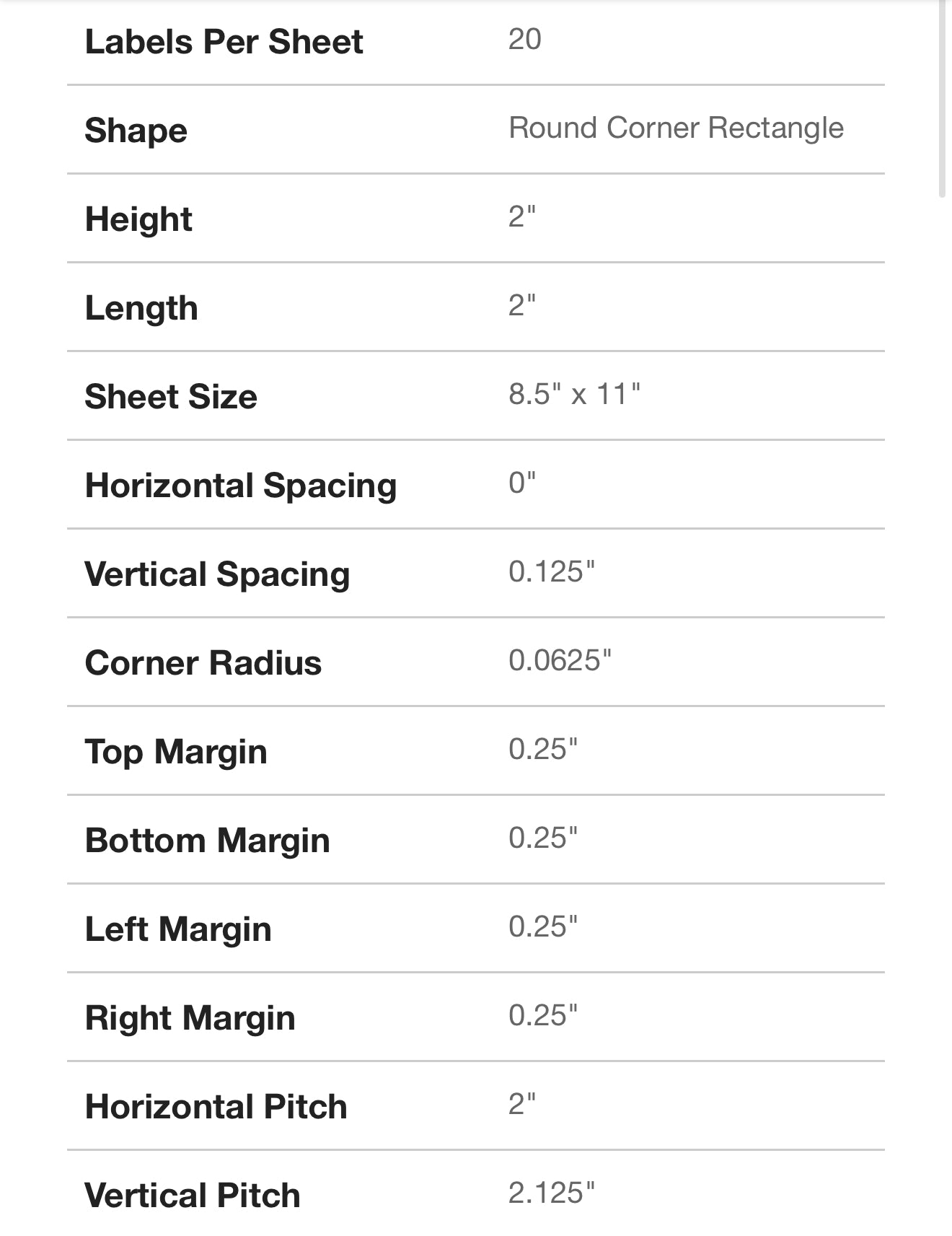Viewport: 952px width, 1236px height.
Task: Click the Left Margin label
Action: click(x=178, y=929)
